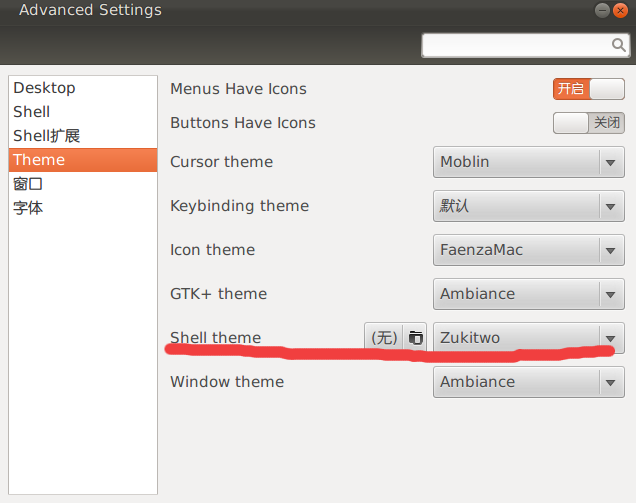Minimize the Advanced Settings window
636x503 pixels.
602,10
